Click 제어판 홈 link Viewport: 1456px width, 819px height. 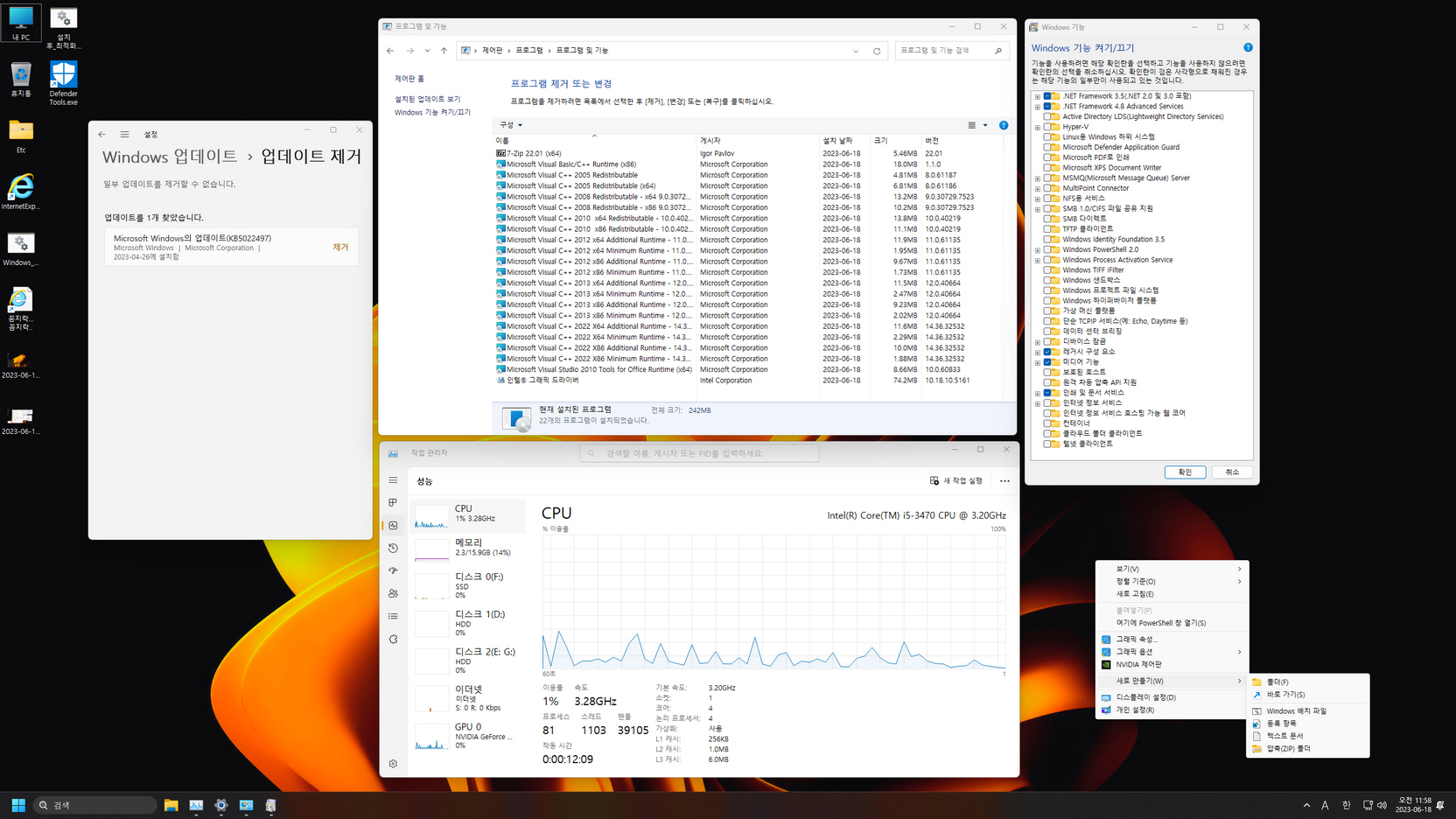[x=409, y=79]
